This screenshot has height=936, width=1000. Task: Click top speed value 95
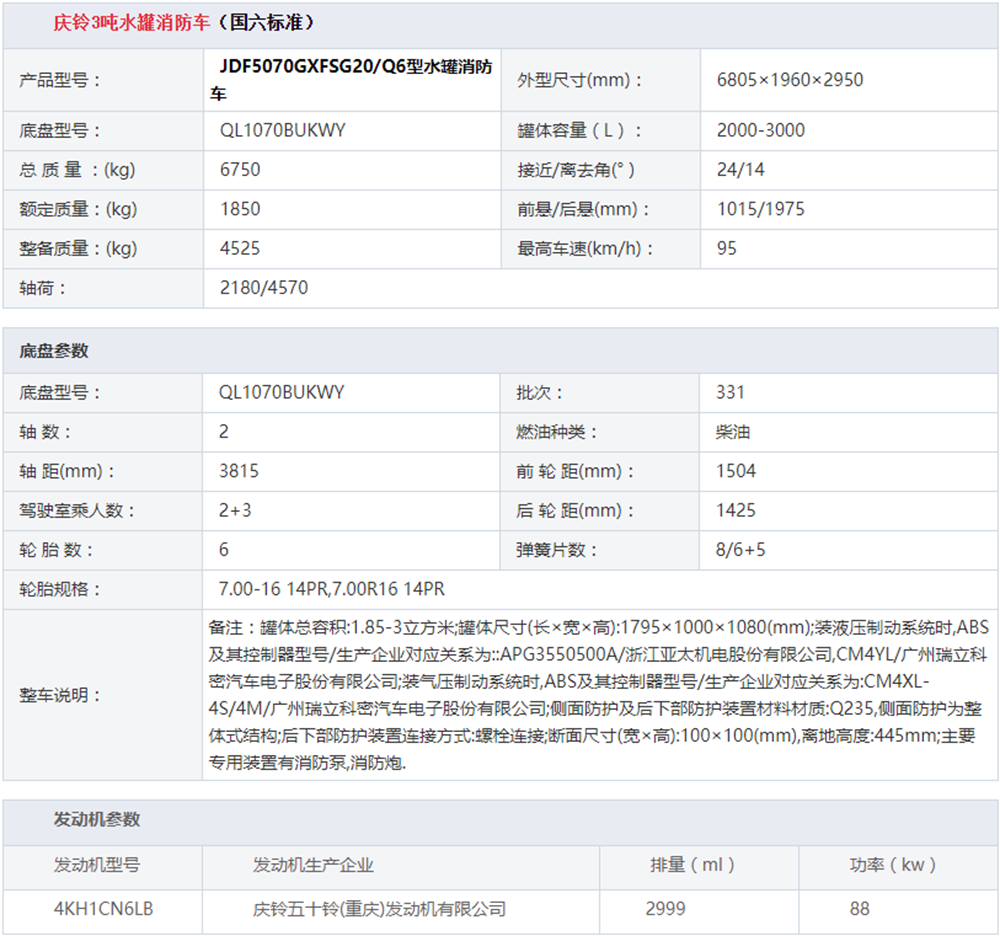coord(726,249)
